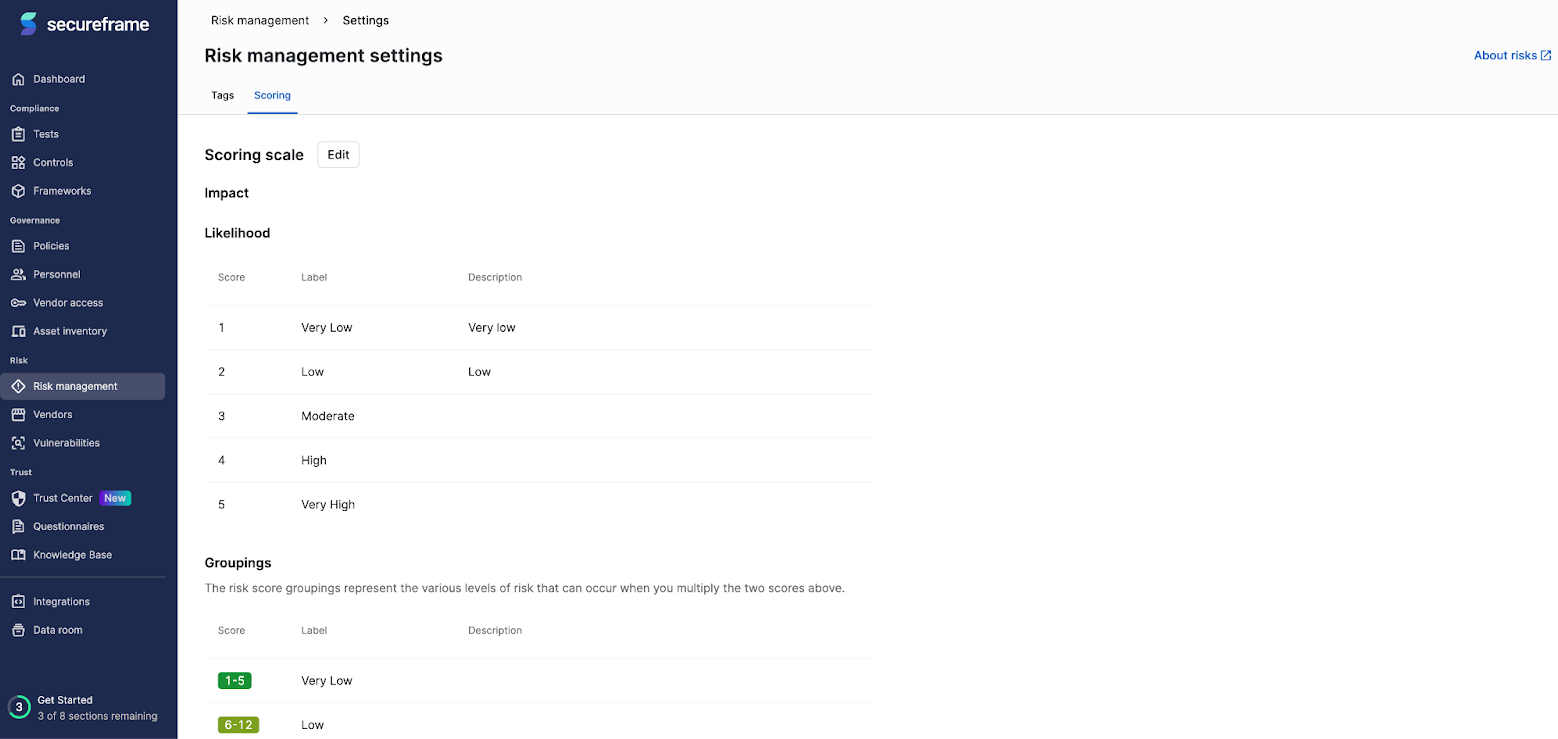Expand the Impact section heading
Image resolution: width=1558 pixels, height=739 pixels.
(227, 193)
